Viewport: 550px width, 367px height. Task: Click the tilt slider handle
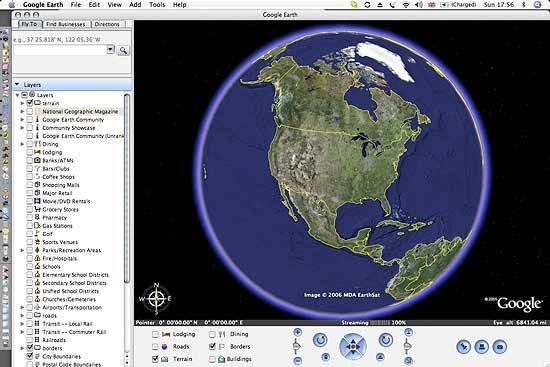coord(408,347)
